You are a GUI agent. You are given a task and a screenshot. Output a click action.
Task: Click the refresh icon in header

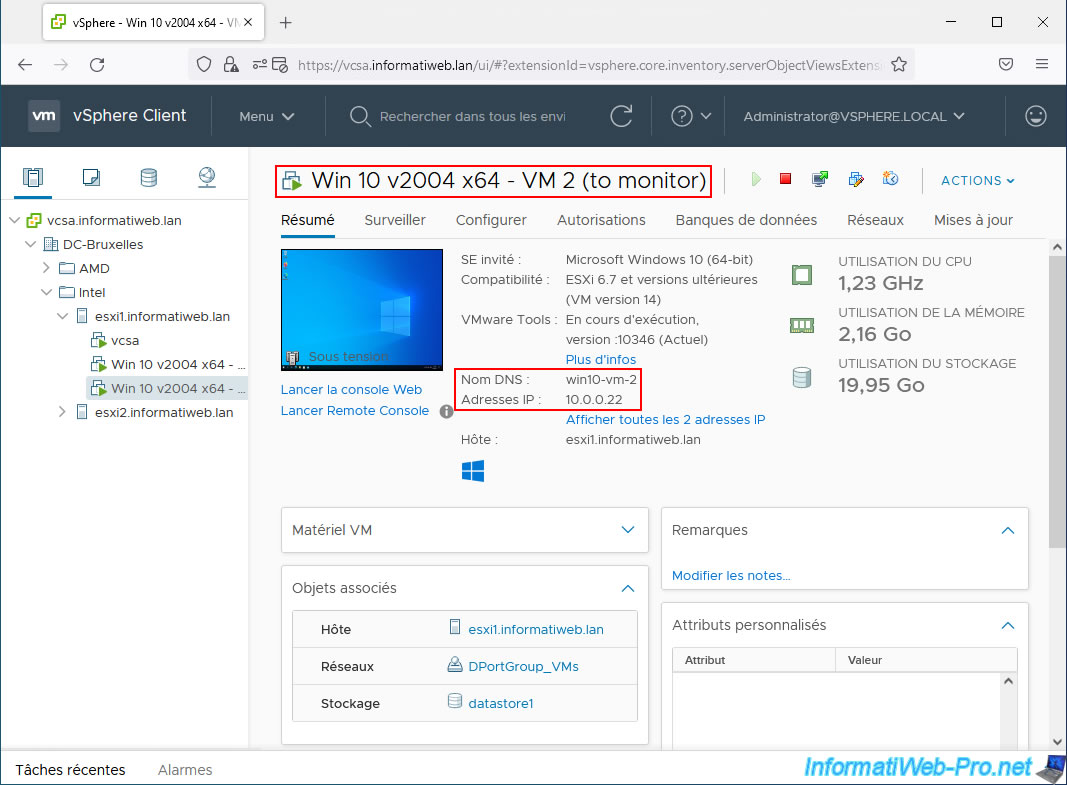tap(622, 116)
